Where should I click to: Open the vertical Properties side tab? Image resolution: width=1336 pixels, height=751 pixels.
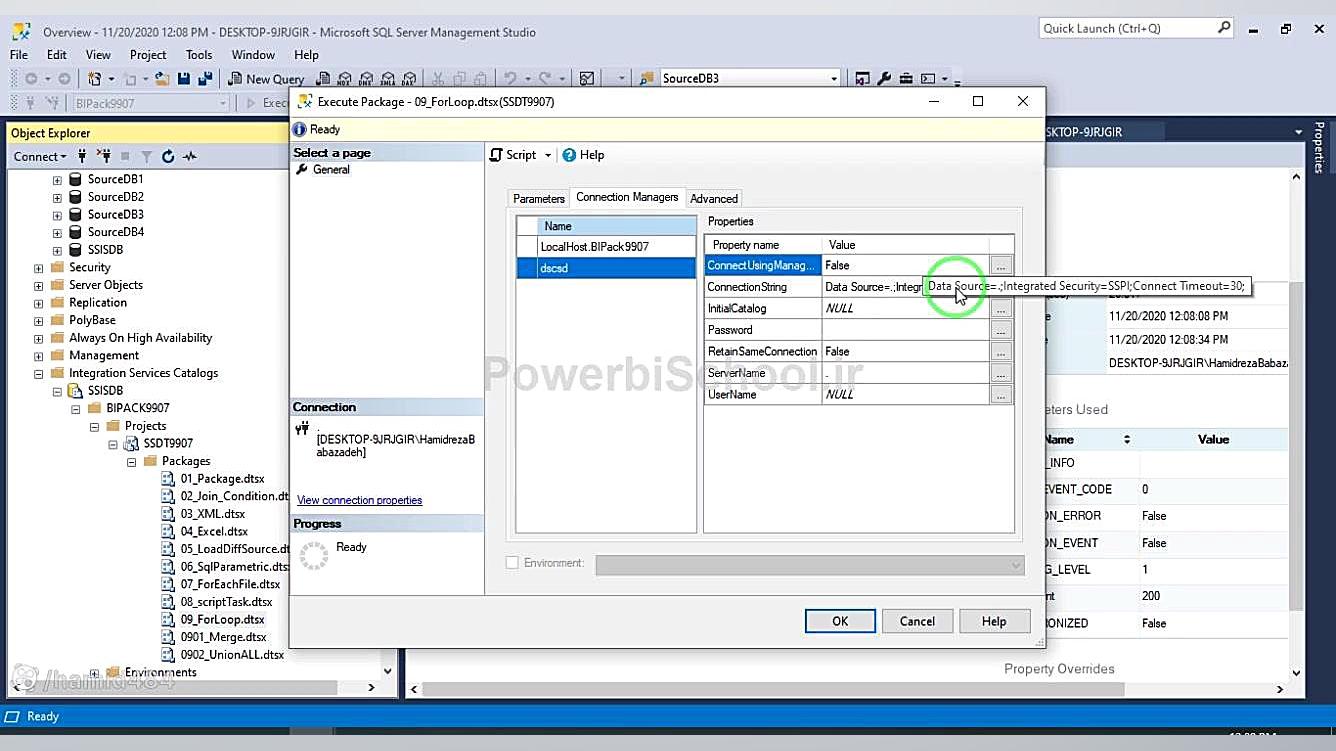click(x=1320, y=147)
